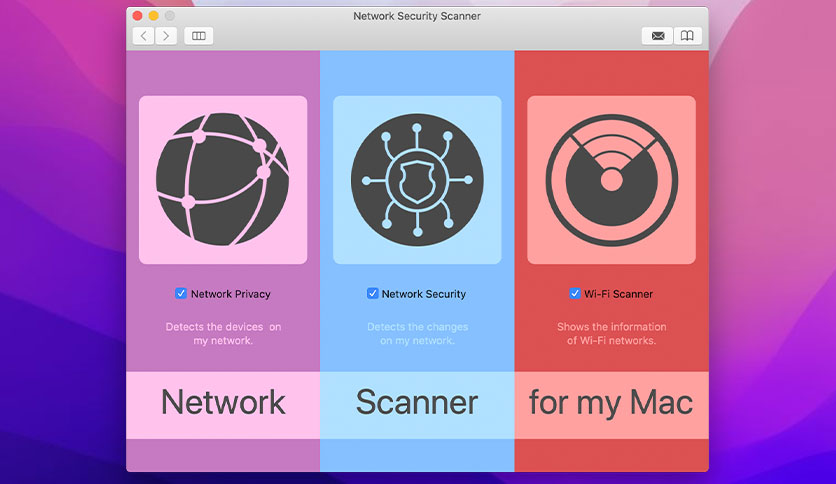Minimize the window with yellow button
This screenshot has width=836, height=484.
point(154,16)
